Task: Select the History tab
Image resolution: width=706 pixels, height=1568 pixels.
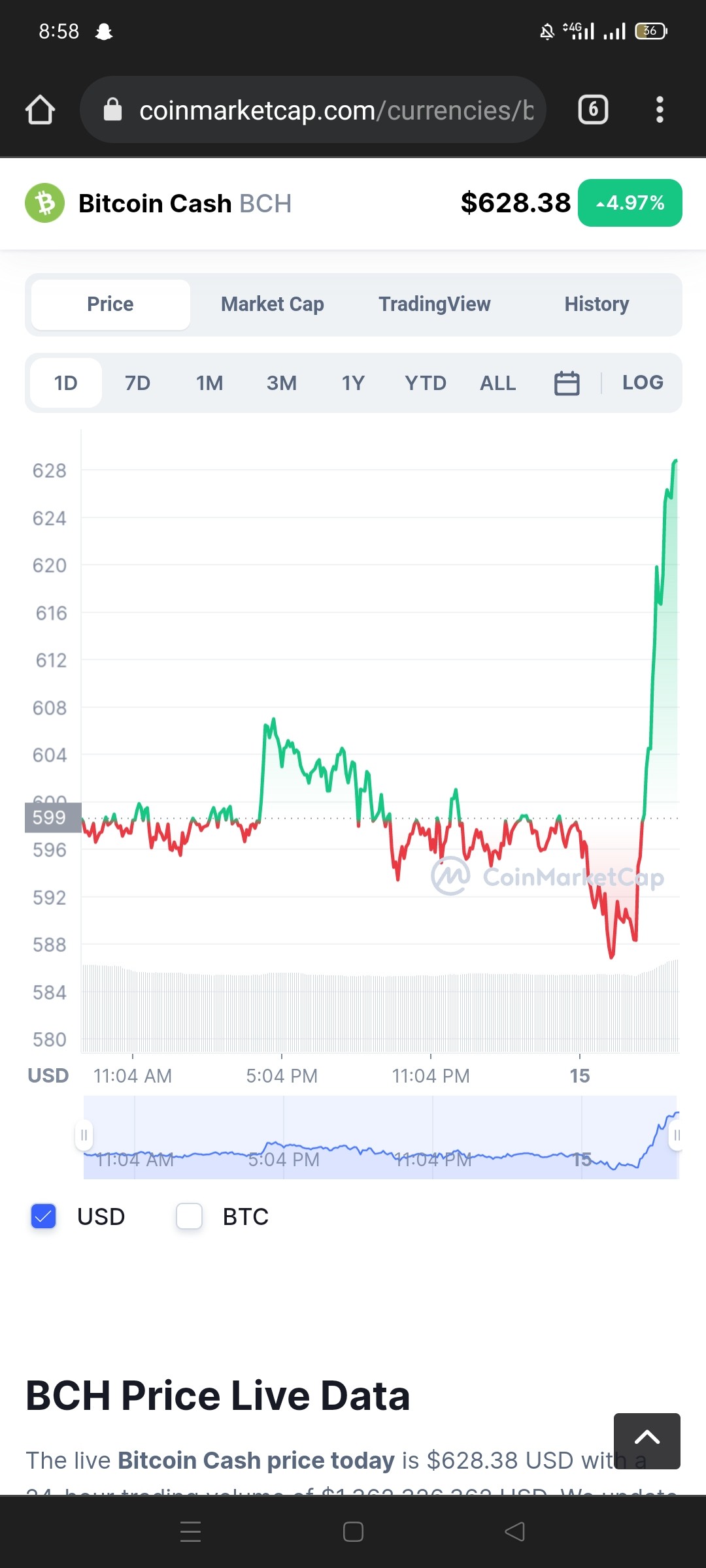Action: pyautogui.click(x=597, y=304)
